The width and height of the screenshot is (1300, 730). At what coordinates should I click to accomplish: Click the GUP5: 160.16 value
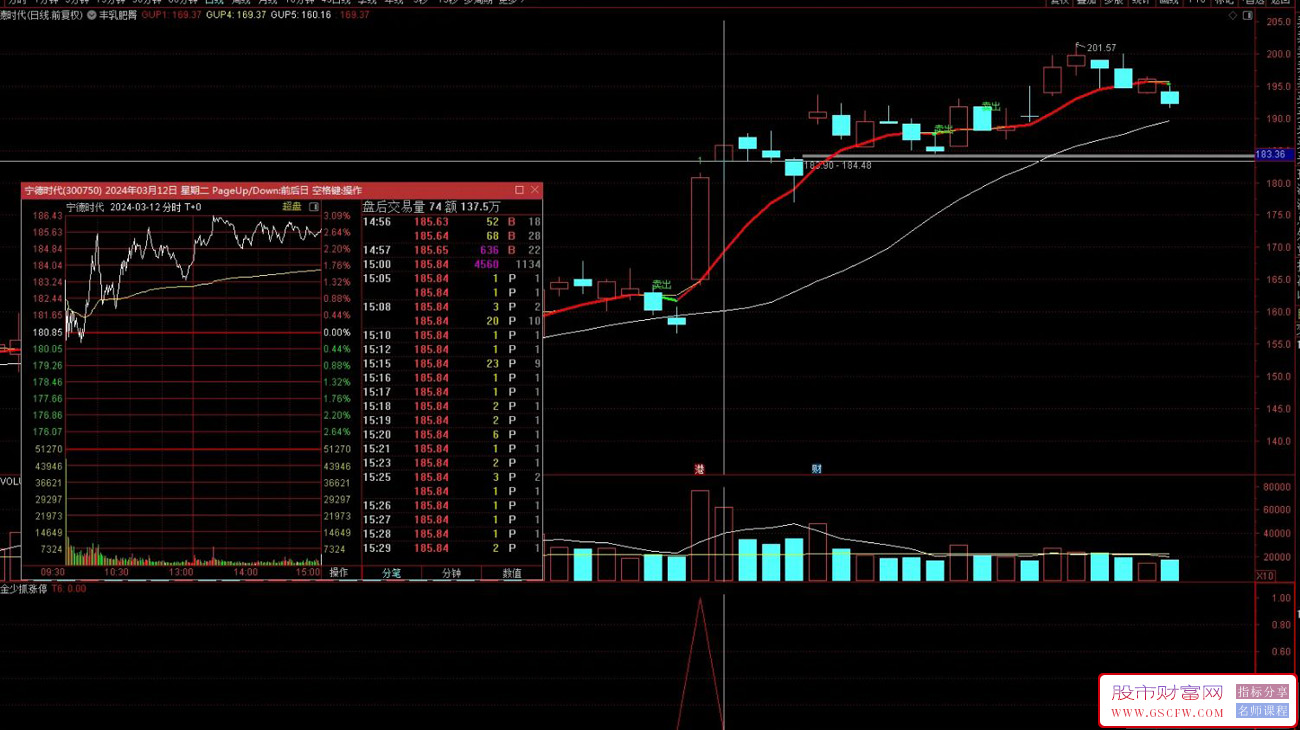point(301,16)
